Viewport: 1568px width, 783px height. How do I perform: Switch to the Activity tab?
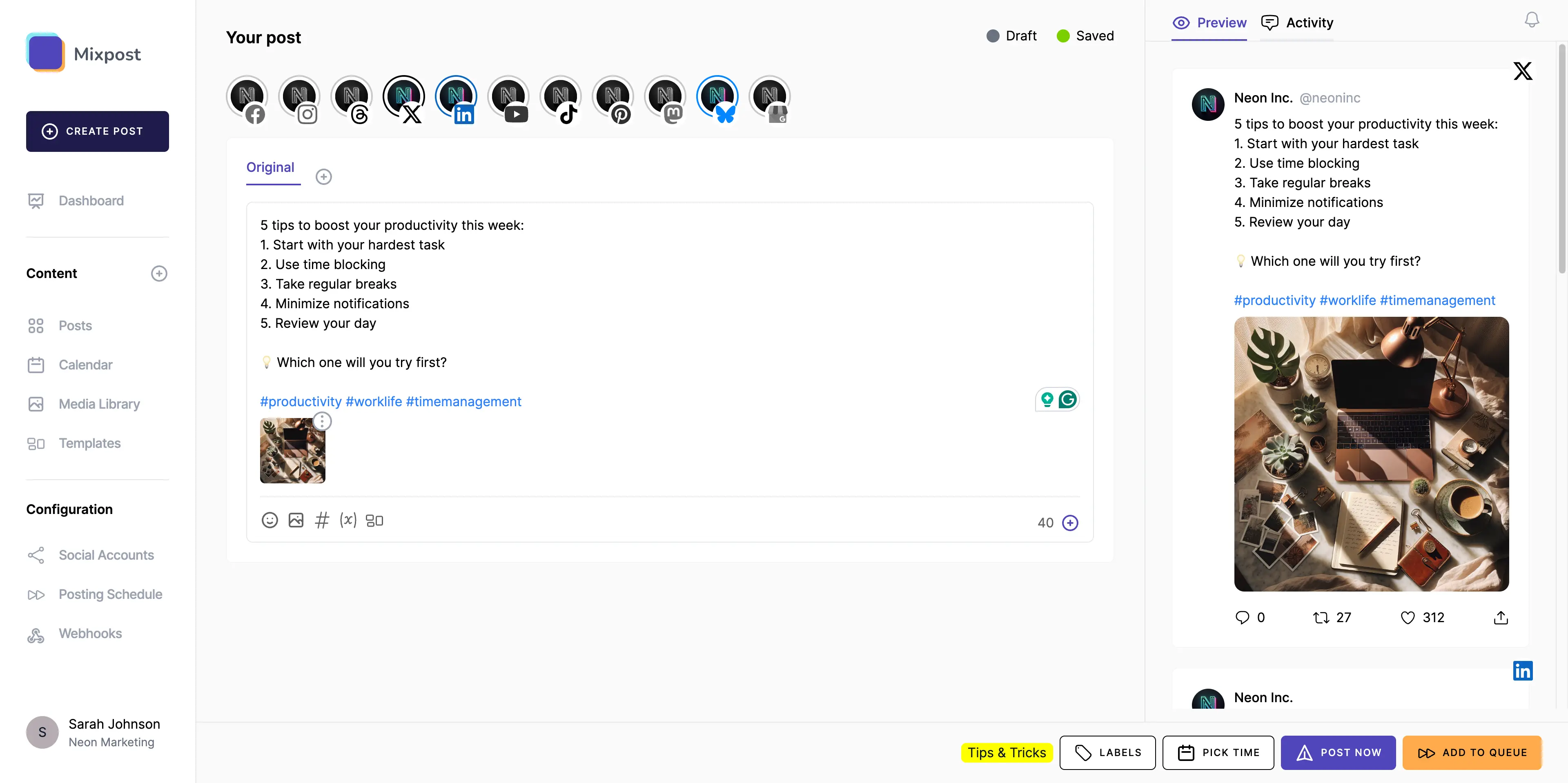tap(1297, 22)
